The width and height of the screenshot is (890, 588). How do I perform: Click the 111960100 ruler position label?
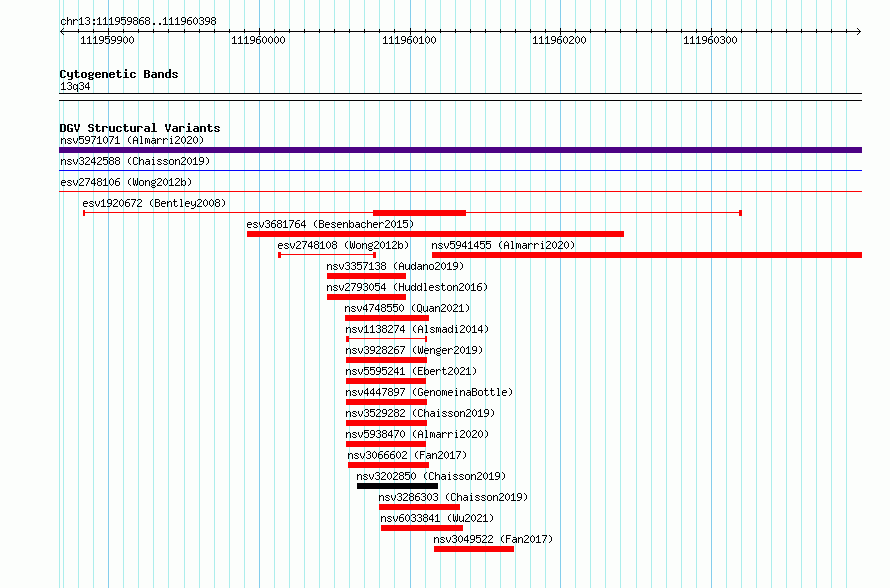coord(409,40)
